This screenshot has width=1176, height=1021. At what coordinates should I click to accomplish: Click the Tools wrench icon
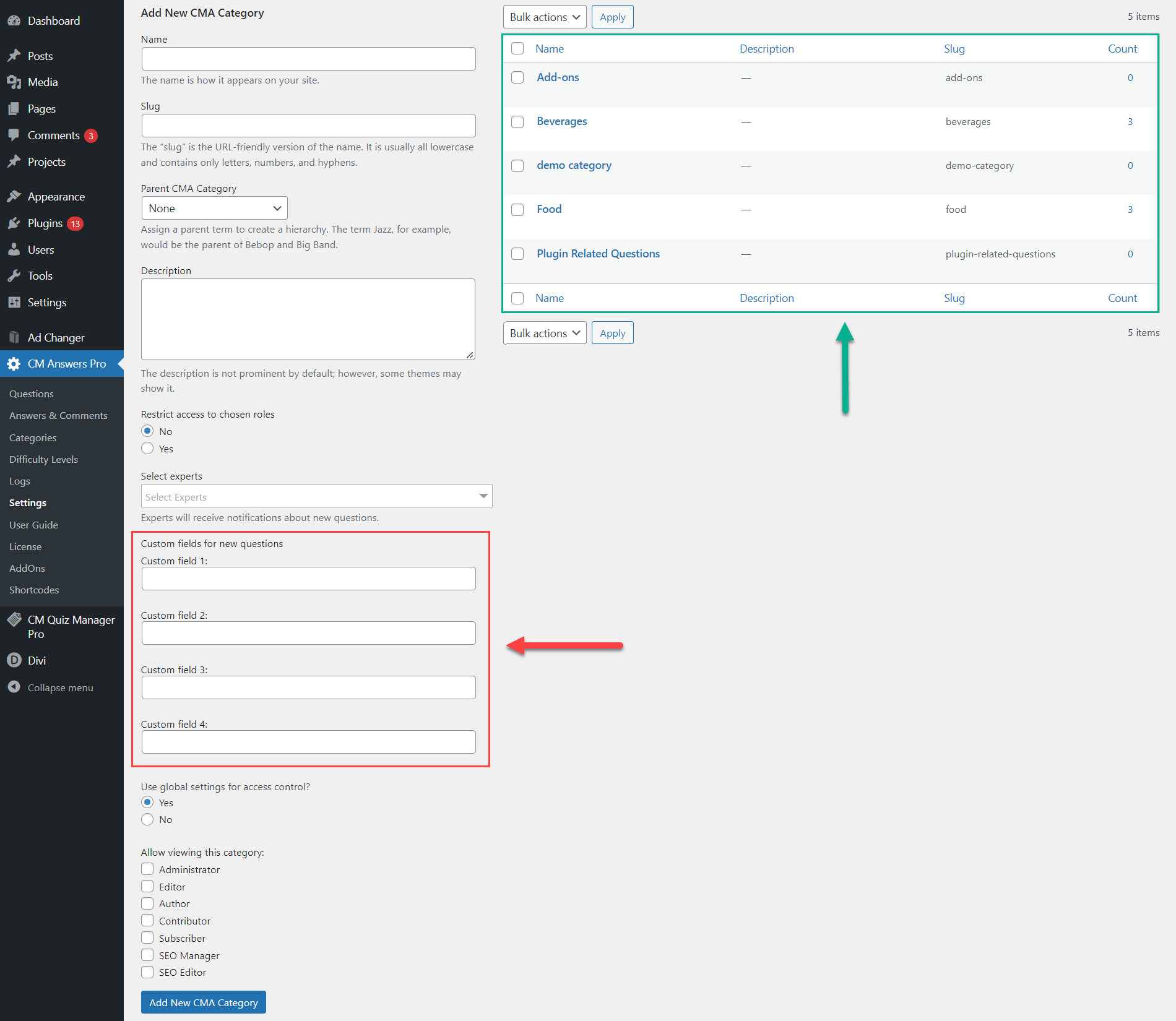(14, 276)
